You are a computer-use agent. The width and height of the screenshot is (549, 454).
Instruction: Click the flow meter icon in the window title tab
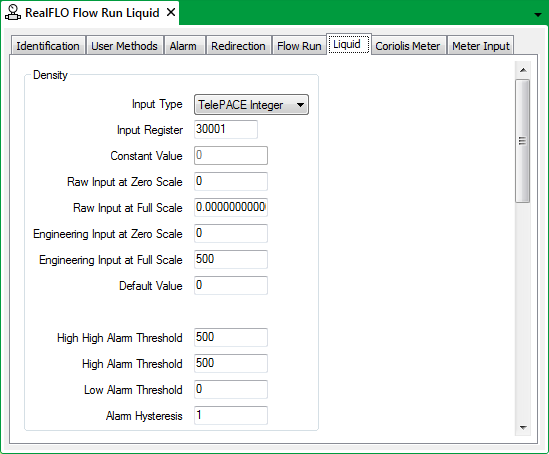pyautogui.click(x=13, y=13)
